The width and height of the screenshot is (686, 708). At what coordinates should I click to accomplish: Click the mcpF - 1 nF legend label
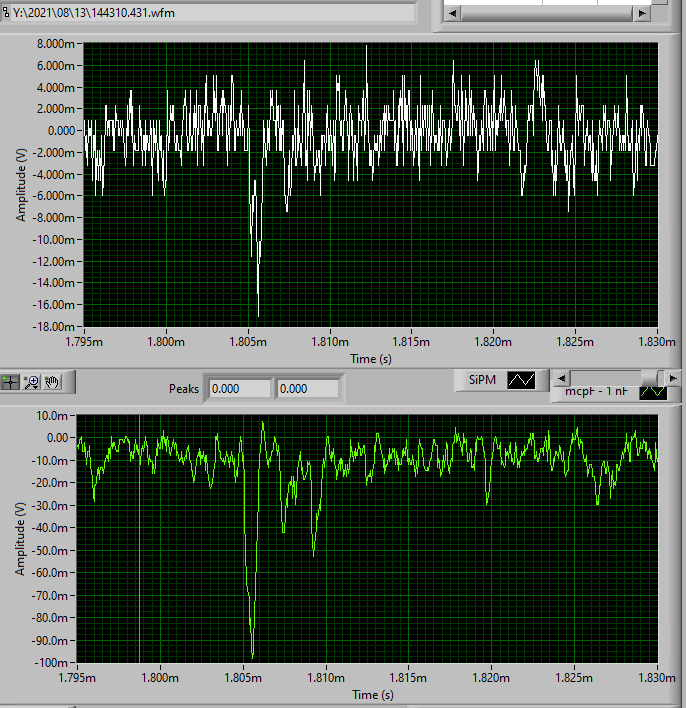click(596, 391)
